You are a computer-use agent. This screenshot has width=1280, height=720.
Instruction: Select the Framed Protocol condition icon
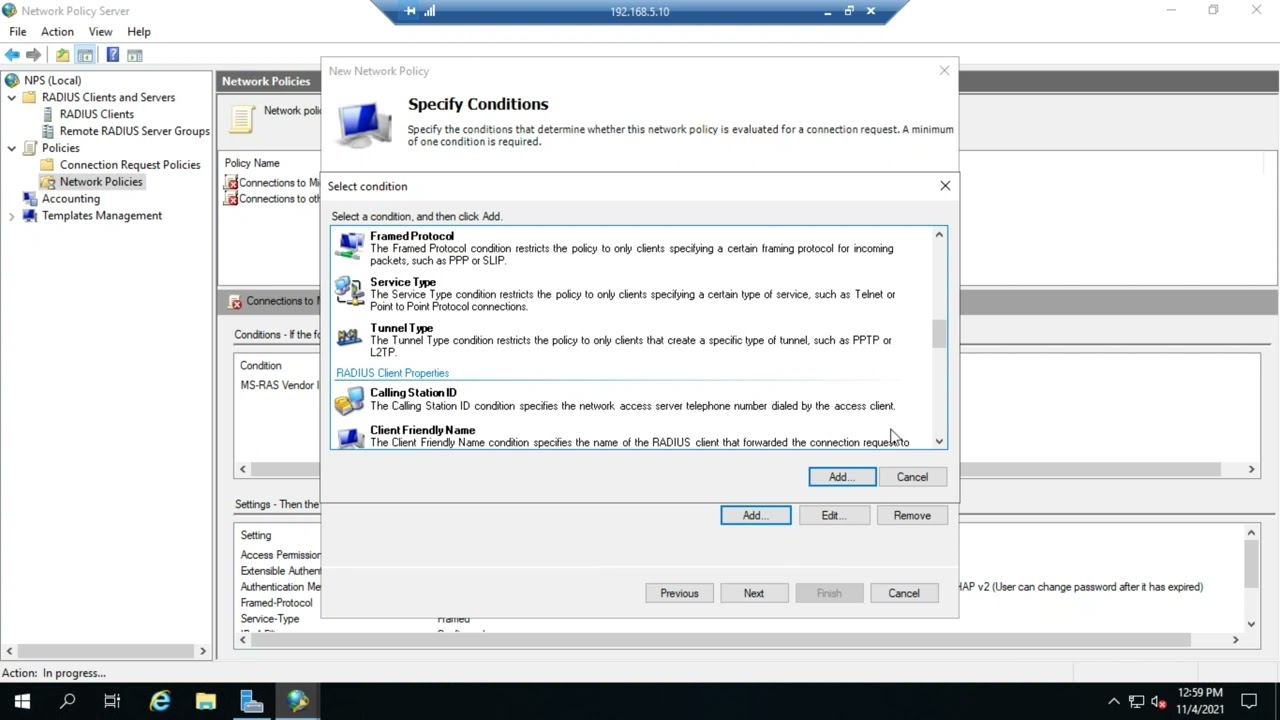coord(350,246)
